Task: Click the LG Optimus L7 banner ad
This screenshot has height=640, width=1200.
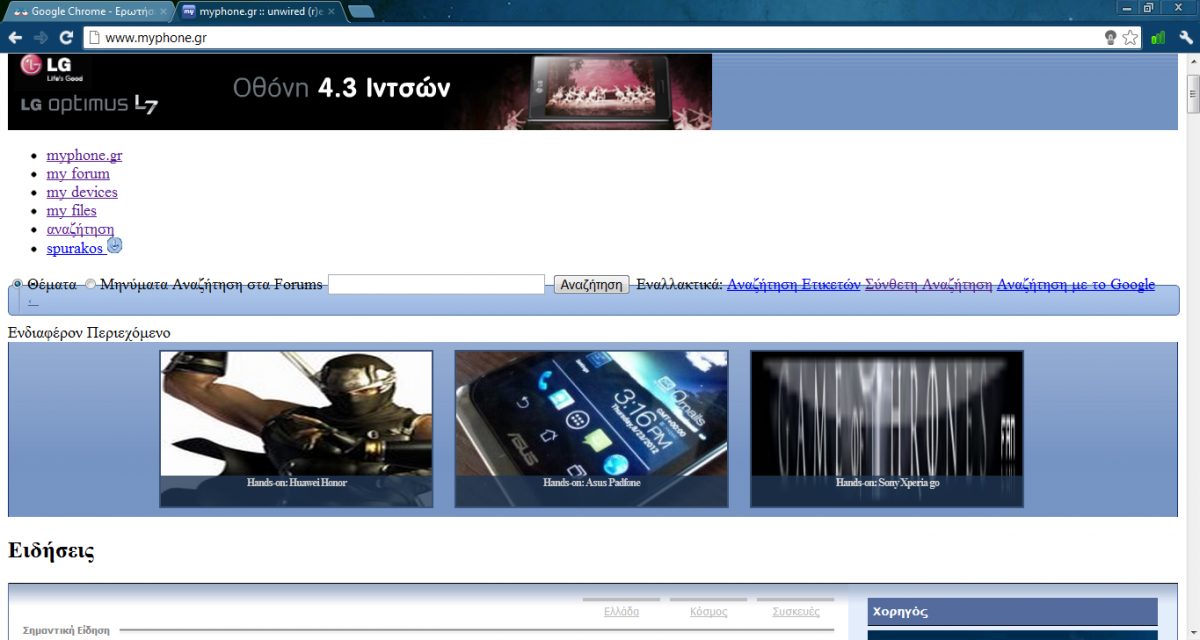Action: click(360, 92)
